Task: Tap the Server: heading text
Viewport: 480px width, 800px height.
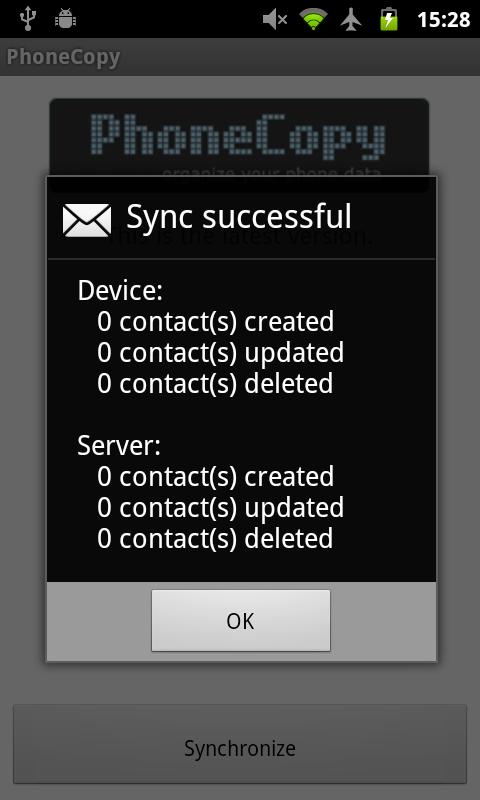Action: pyautogui.click(x=119, y=445)
